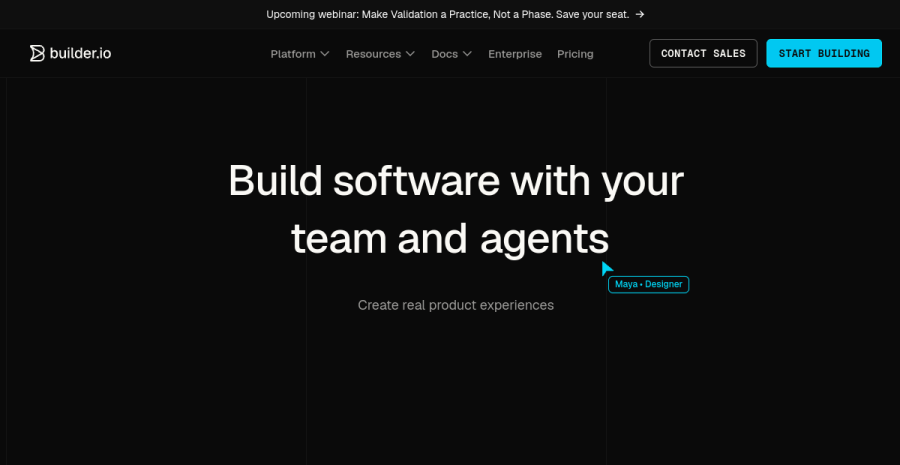Open the Platform dropdown menu
Viewport: 900px width, 465px height.
pyautogui.click(x=300, y=54)
